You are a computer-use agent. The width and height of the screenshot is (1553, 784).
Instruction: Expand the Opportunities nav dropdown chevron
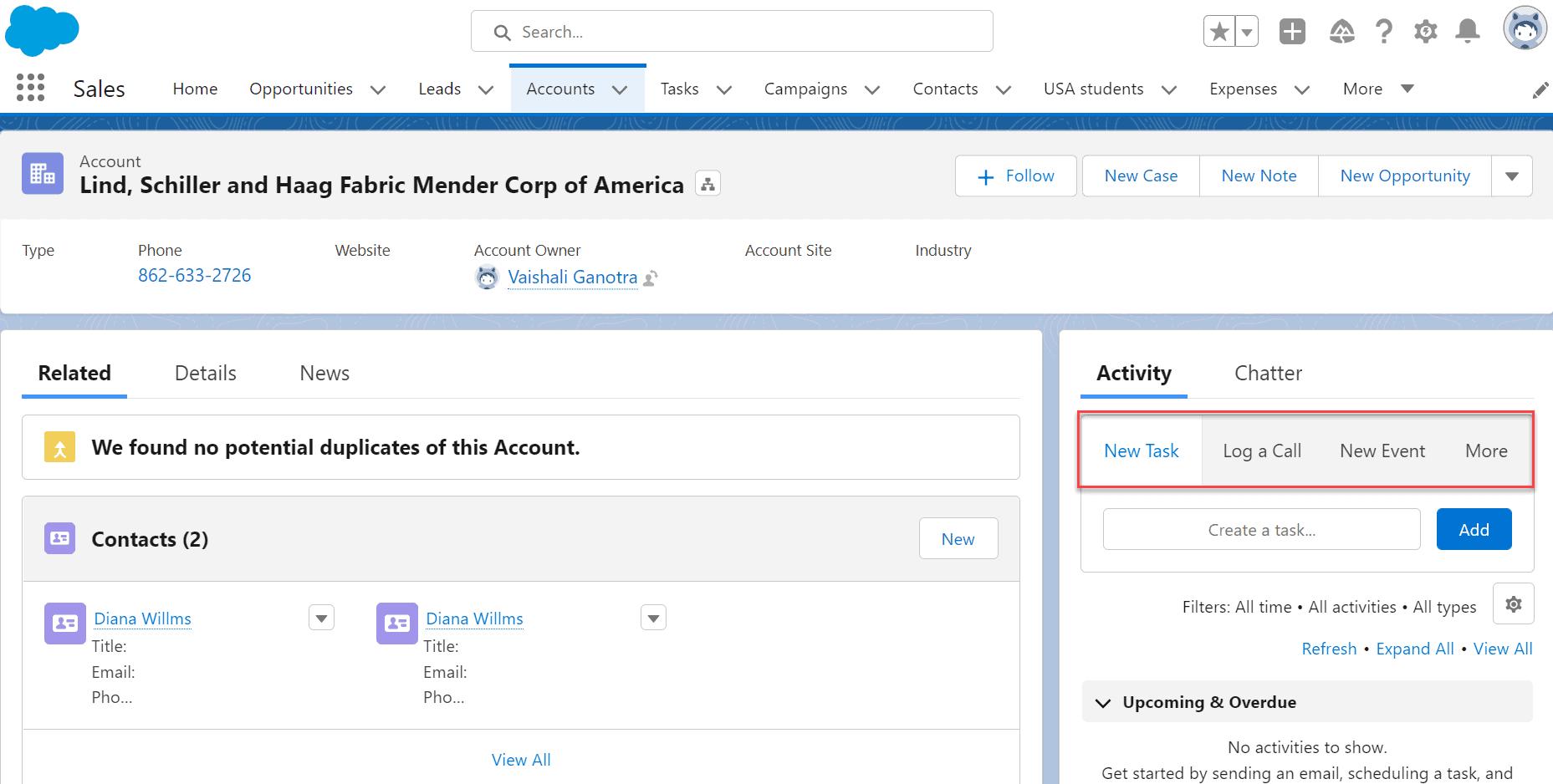[x=378, y=89]
